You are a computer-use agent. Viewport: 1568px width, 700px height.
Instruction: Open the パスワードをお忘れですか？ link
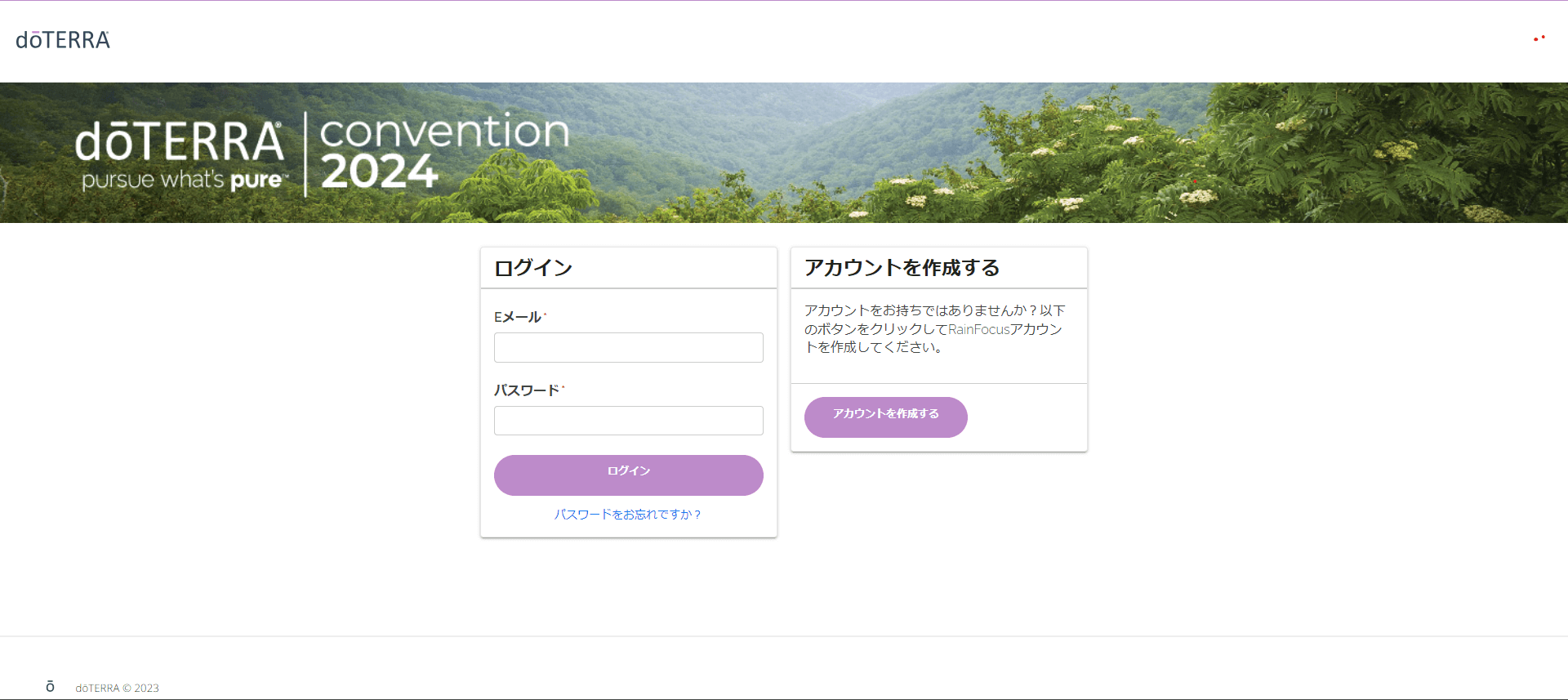[x=628, y=515]
